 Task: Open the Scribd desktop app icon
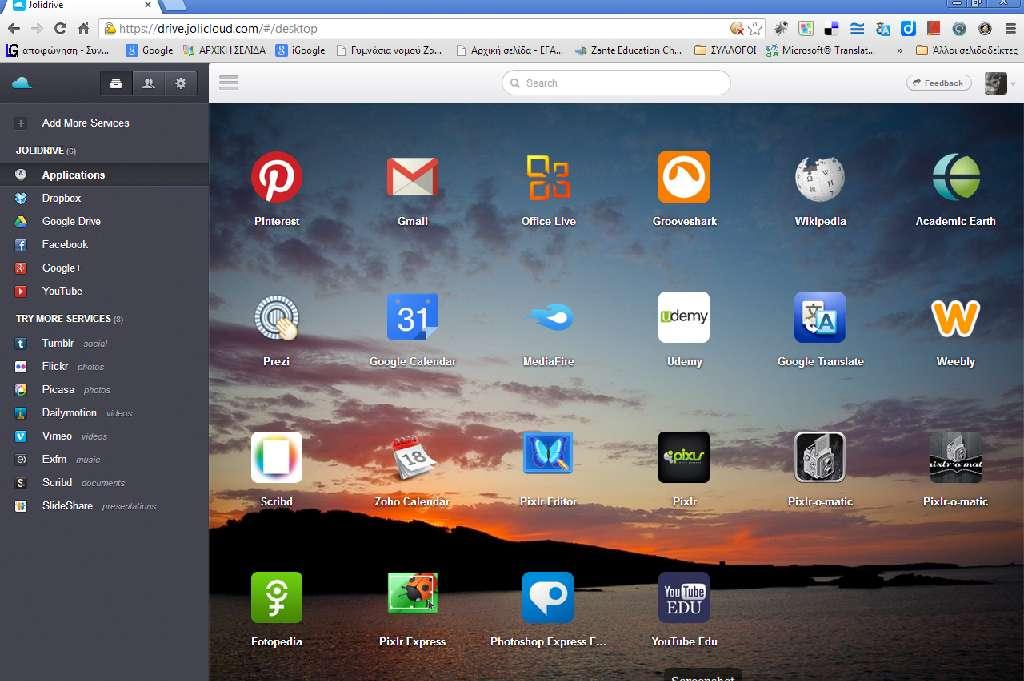pyautogui.click(x=276, y=457)
